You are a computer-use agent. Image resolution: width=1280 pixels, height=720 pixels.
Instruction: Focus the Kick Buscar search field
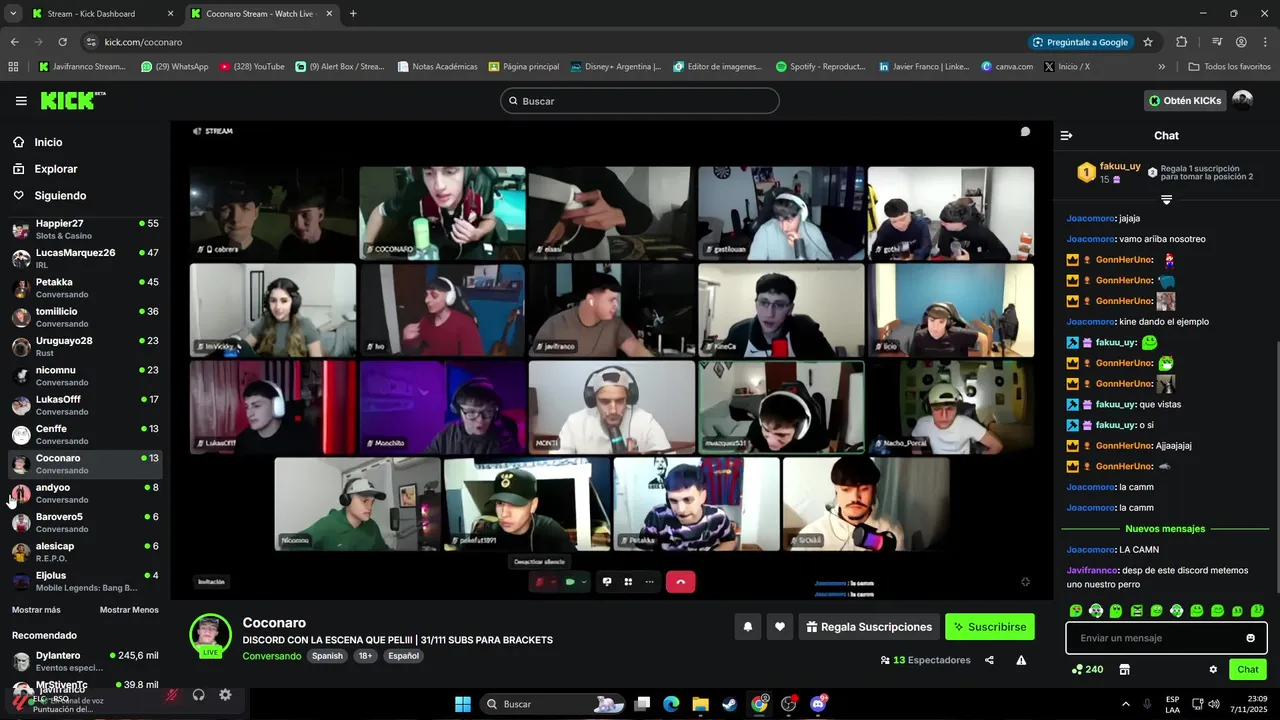(640, 101)
